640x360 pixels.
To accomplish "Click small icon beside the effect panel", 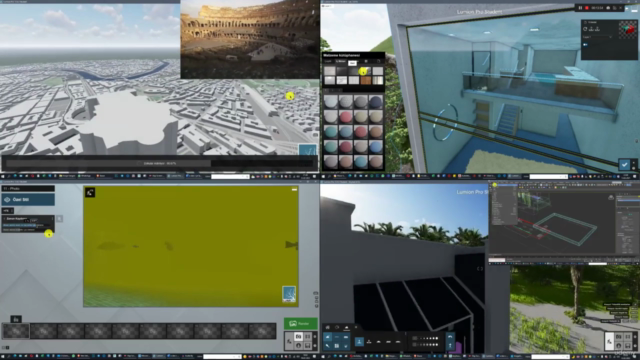I will (x=59, y=218).
